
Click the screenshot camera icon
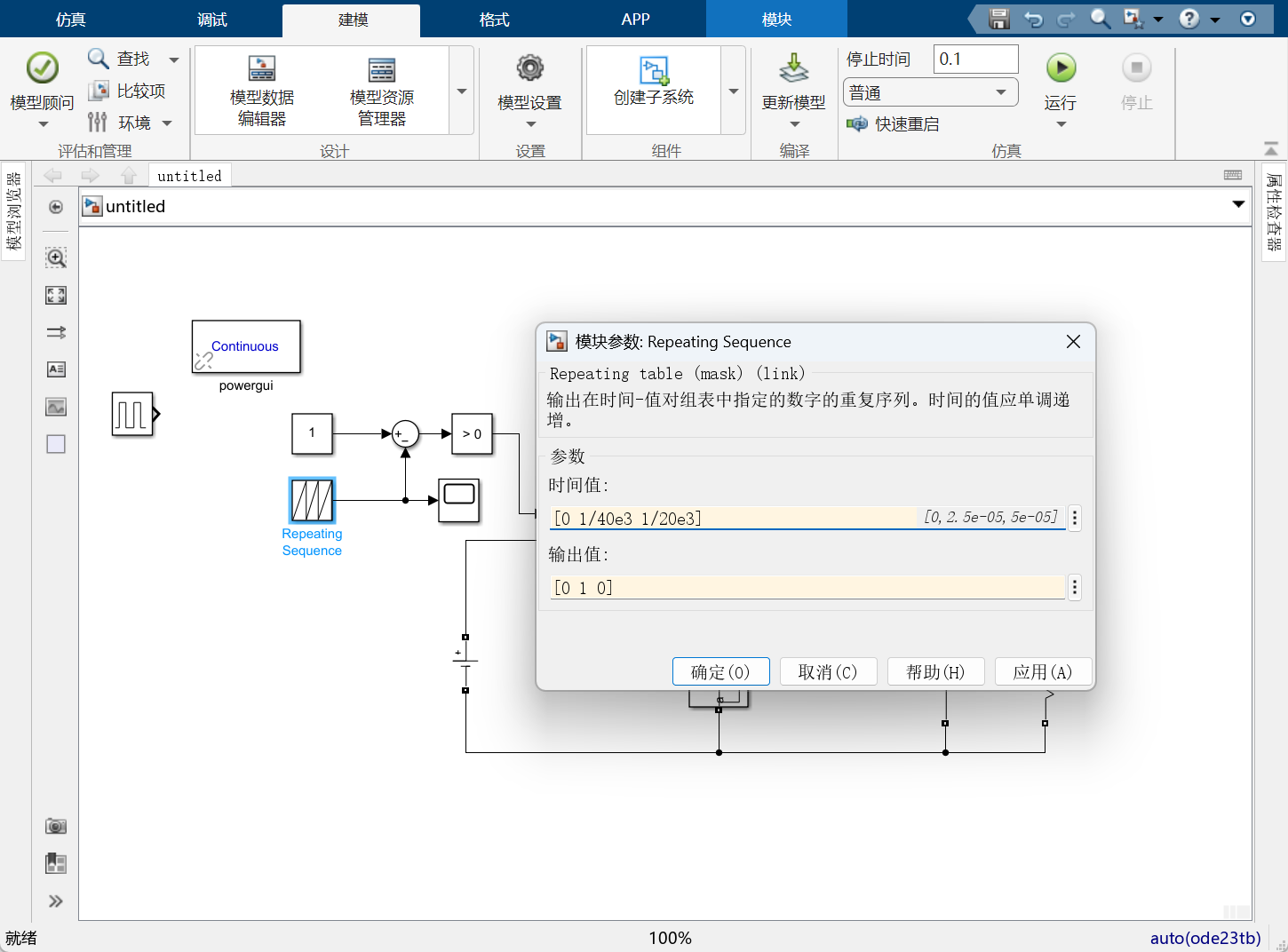pos(56,826)
